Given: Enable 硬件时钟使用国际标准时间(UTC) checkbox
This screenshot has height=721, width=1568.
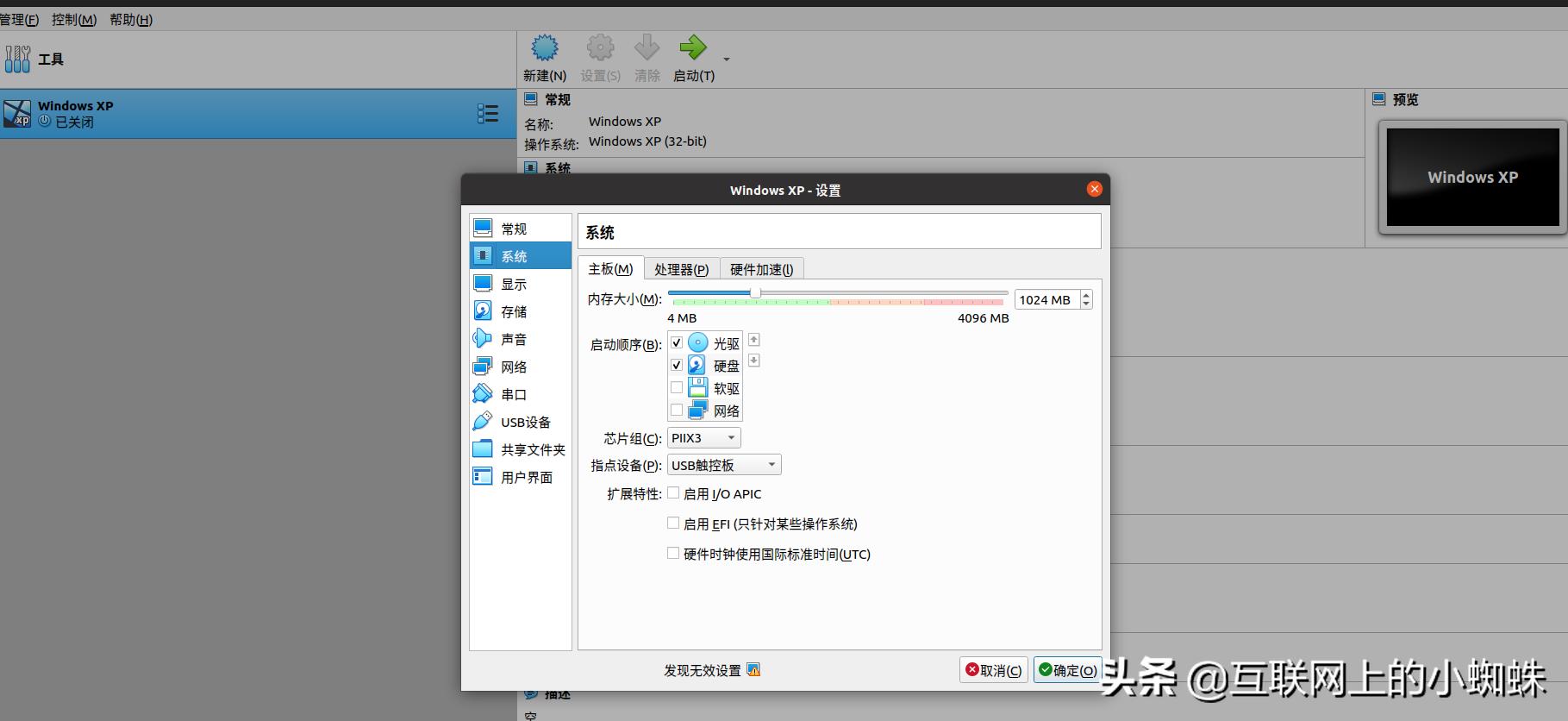Looking at the screenshot, I should pos(673,553).
